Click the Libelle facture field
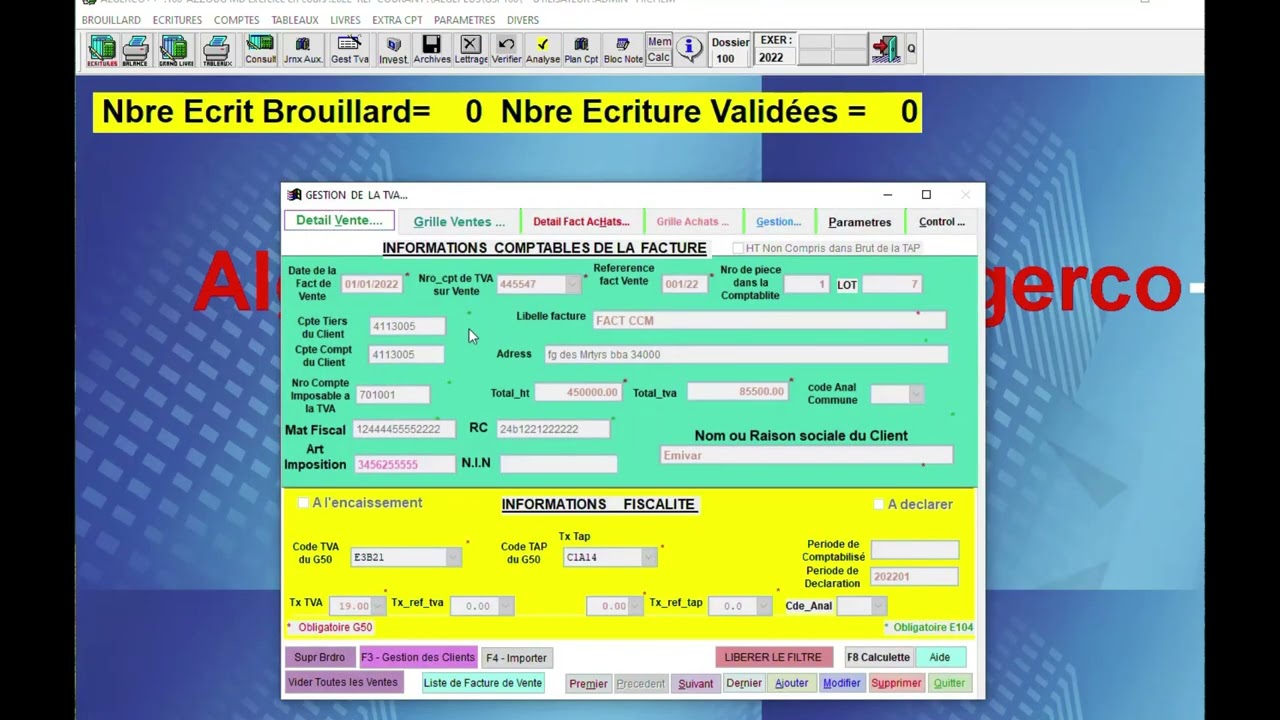Screen dimensions: 1280x720 pyautogui.click(x=768, y=321)
